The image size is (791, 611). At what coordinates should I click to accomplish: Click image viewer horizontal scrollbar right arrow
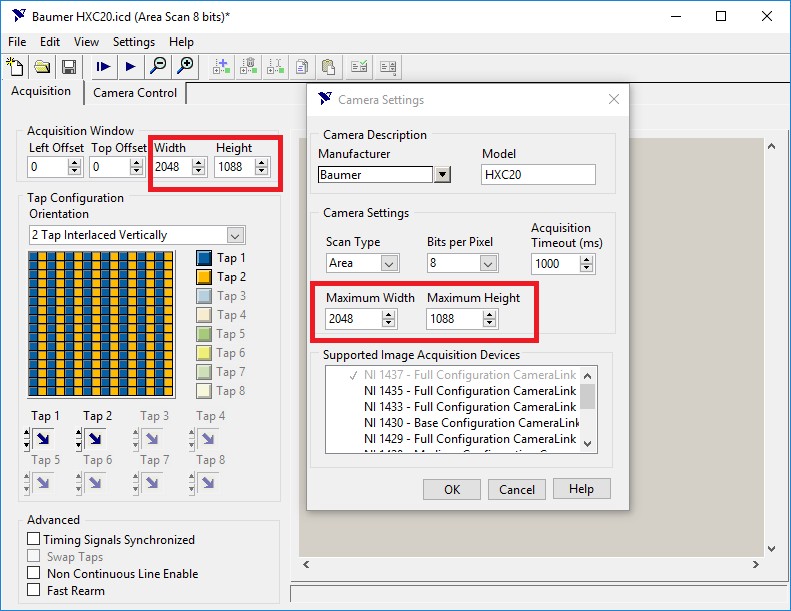point(755,565)
